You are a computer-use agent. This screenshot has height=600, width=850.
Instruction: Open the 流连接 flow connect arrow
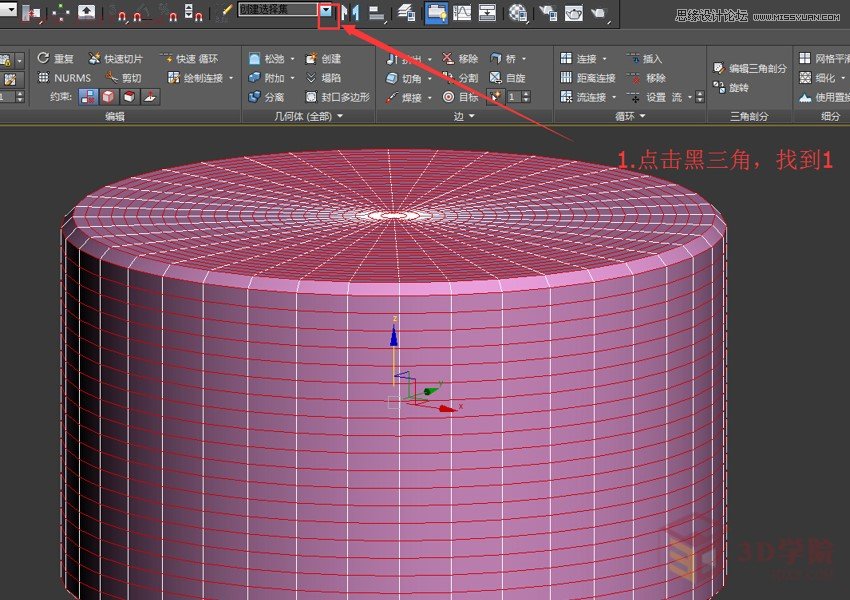click(x=614, y=98)
